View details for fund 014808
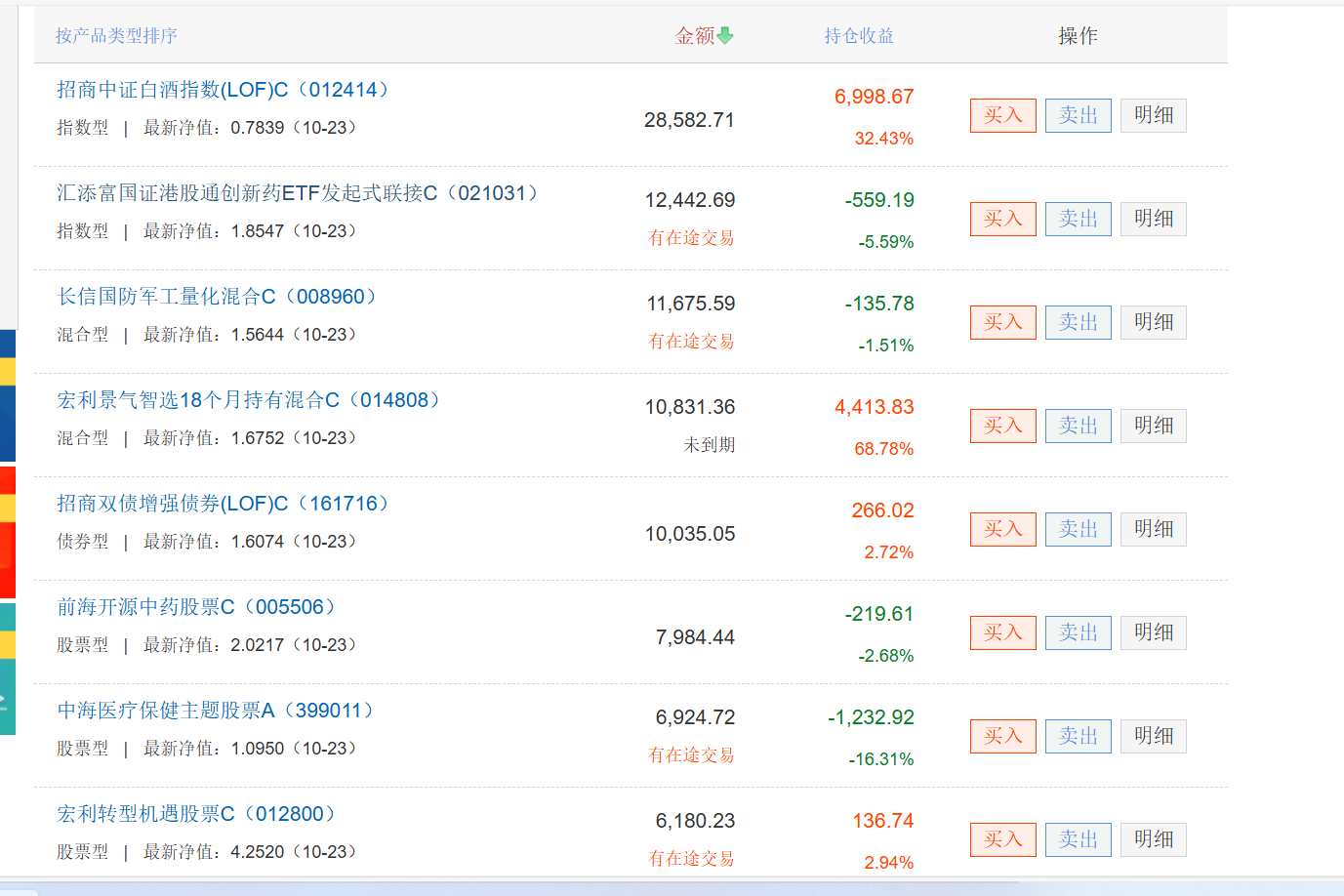 pos(1154,426)
